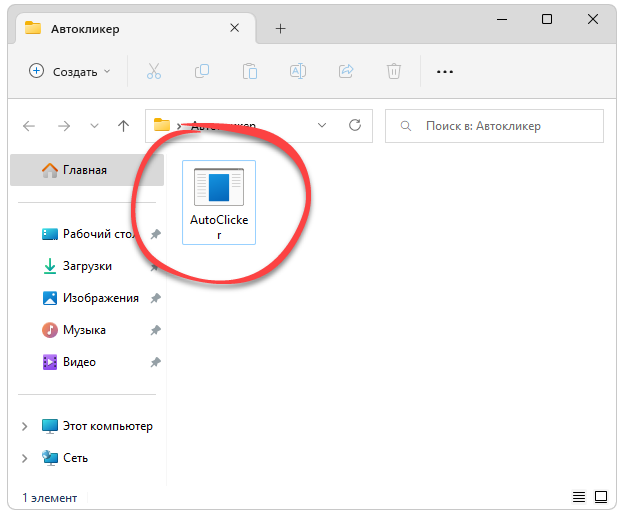Image resolution: width=622 pixels, height=515 pixels.
Task: Click the Cut scissors icon
Action: click(x=154, y=71)
